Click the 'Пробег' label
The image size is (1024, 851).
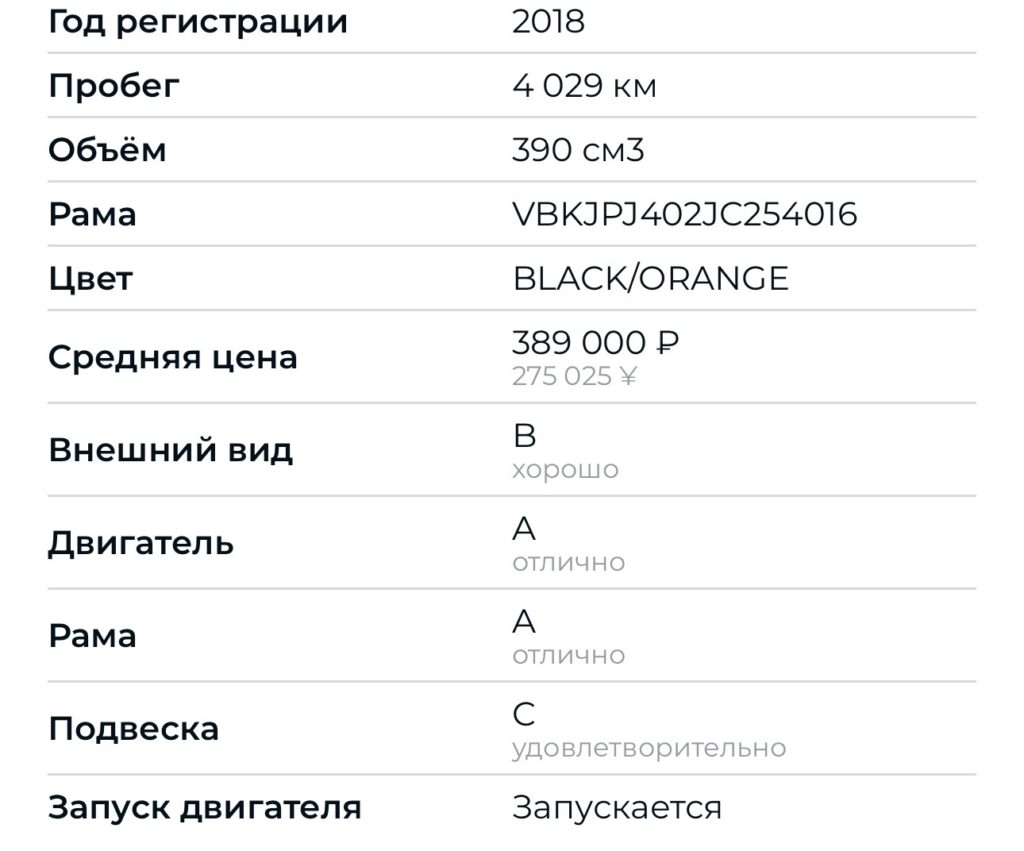pyautogui.click(x=114, y=86)
